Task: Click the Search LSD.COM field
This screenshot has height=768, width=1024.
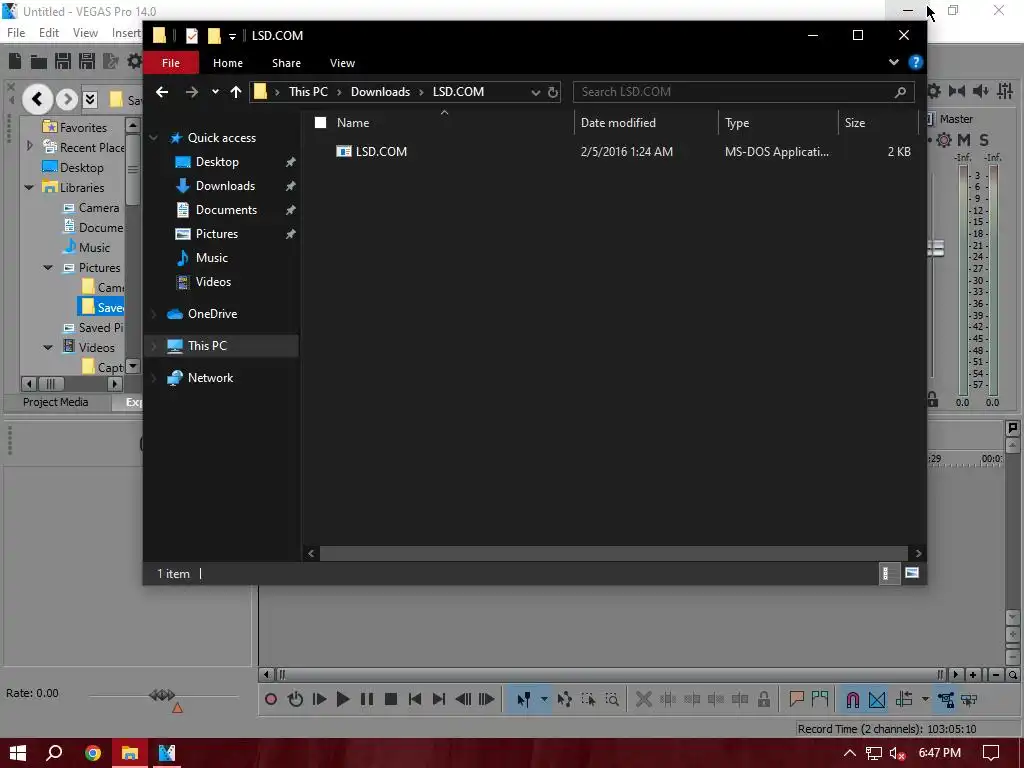Action: tap(743, 92)
